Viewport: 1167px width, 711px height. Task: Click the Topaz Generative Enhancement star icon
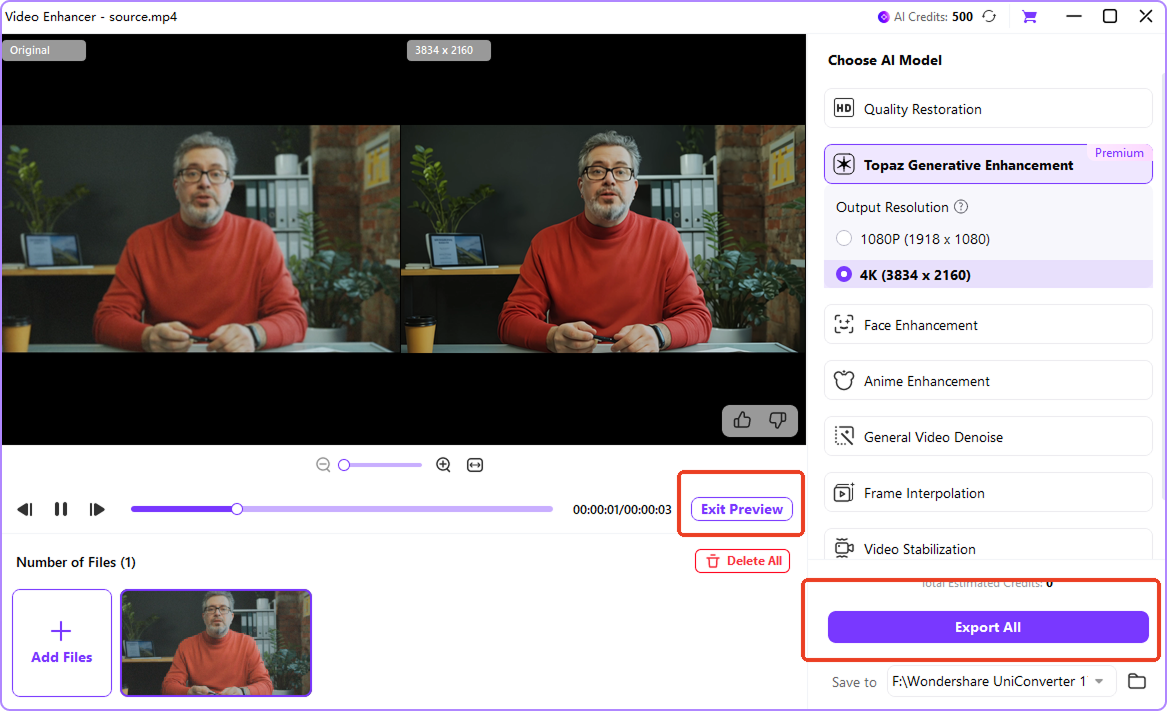pos(844,165)
